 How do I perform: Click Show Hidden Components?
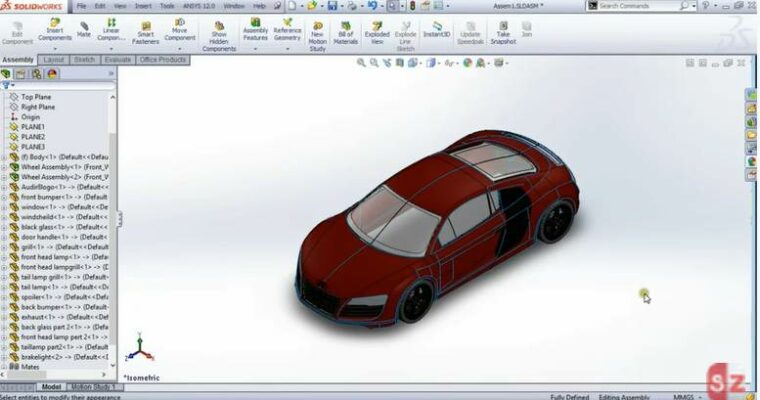(x=219, y=36)
